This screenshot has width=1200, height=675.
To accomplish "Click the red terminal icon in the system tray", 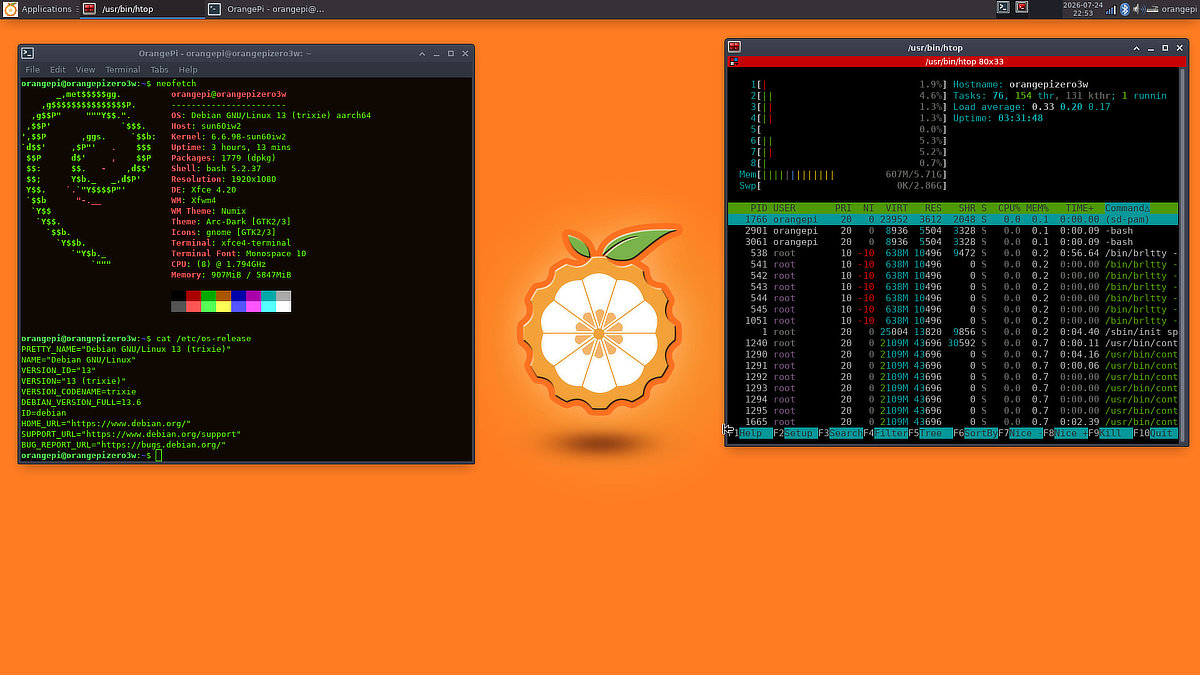I will click(x=1022, y=7).
